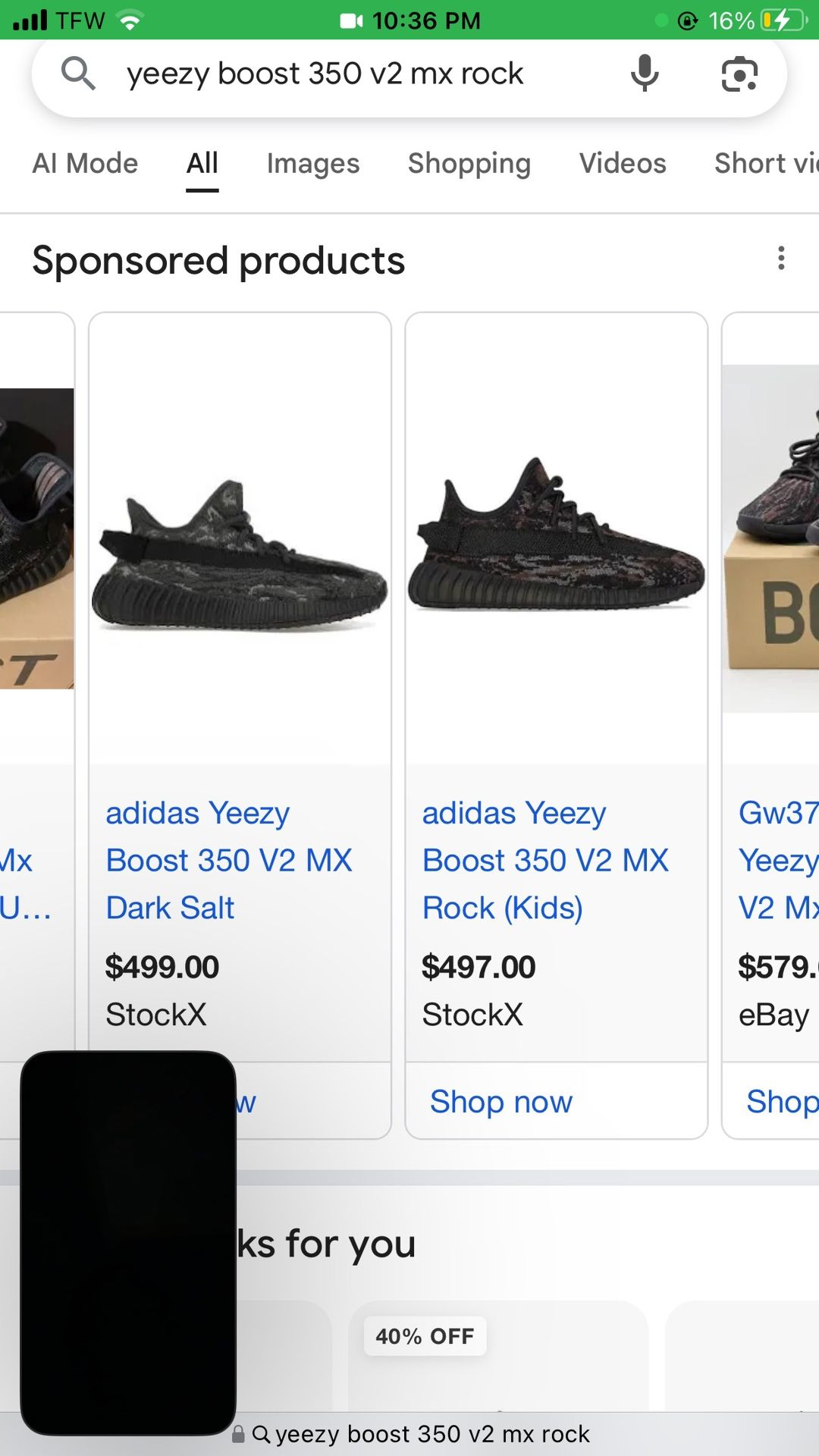Tap StockX under the $497.00 price

click(472, 1014)
